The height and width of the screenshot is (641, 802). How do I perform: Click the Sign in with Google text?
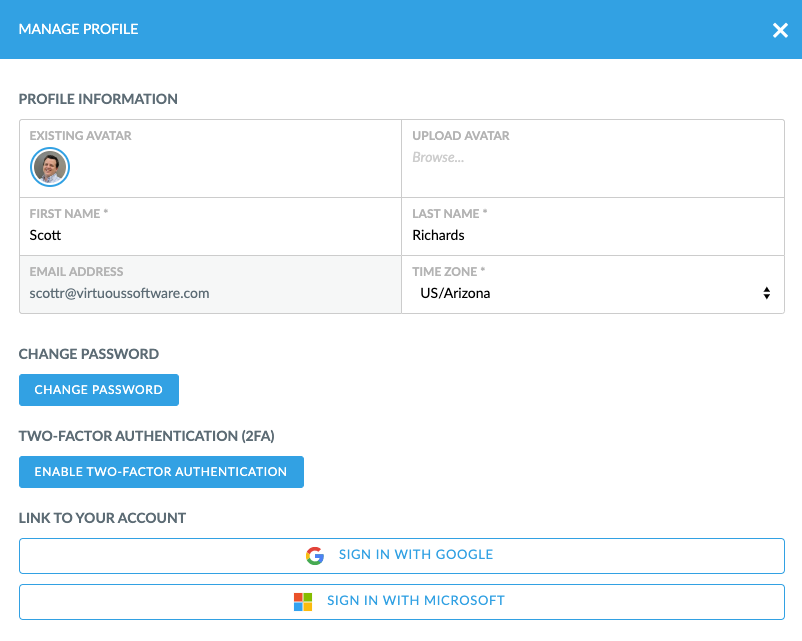(416, 555)
